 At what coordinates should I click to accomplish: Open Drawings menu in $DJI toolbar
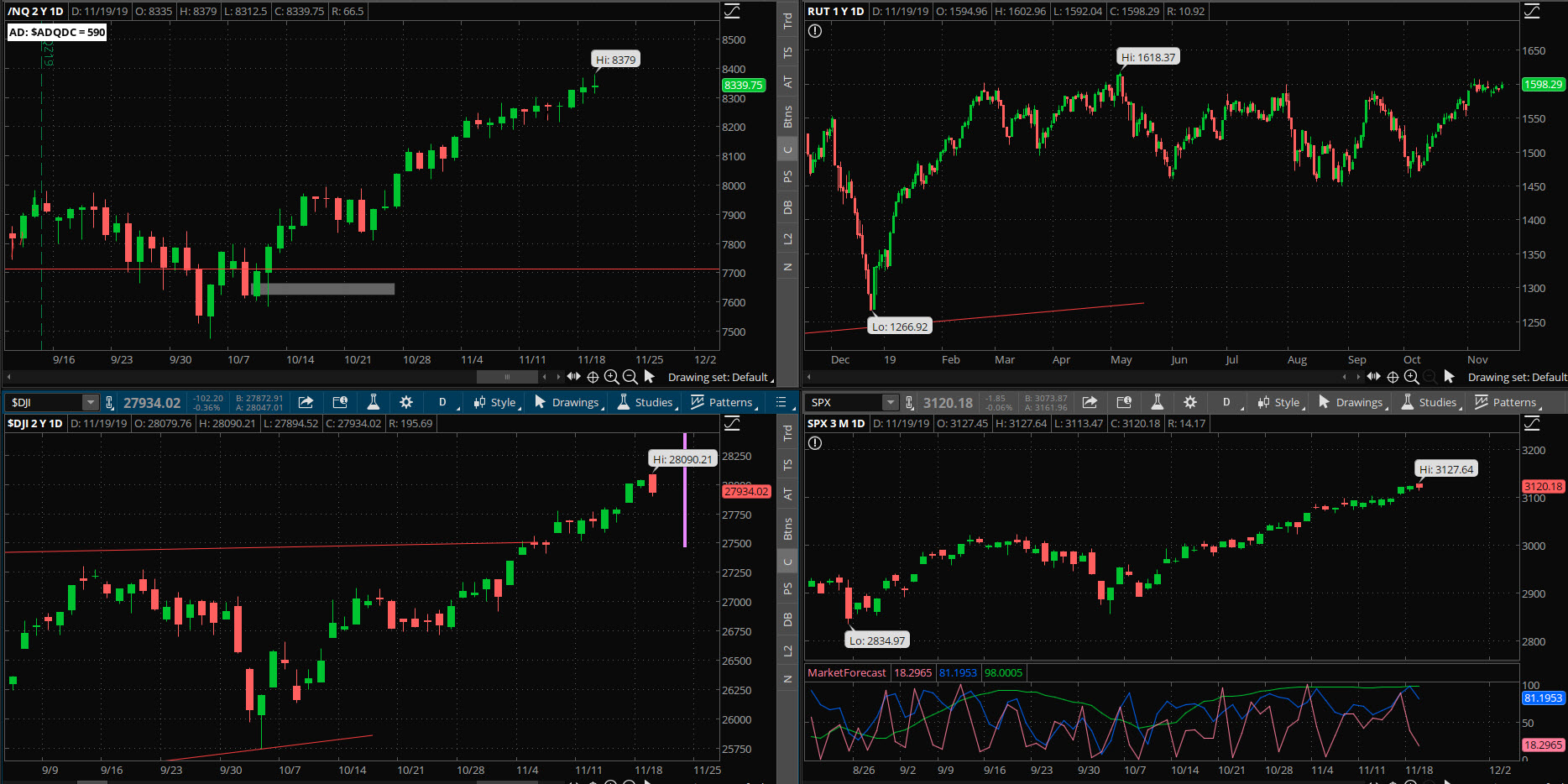pyautogui.click(x=569, y=403)
